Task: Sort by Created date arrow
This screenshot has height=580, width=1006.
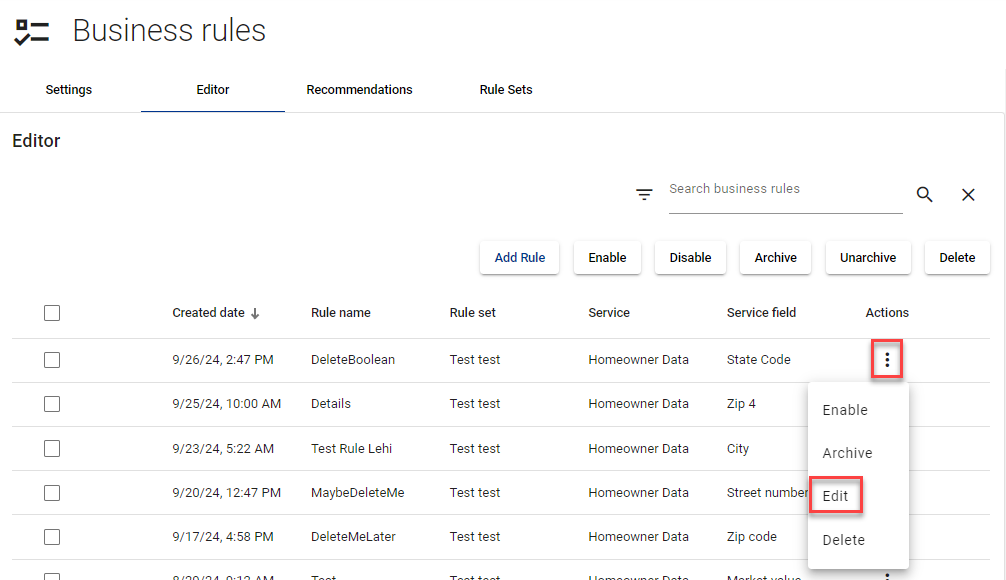Action: 255,313
